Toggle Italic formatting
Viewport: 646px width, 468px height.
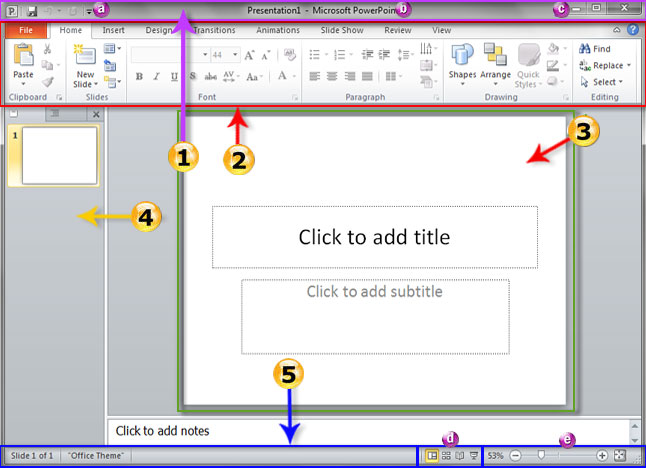tap(157, 77)
